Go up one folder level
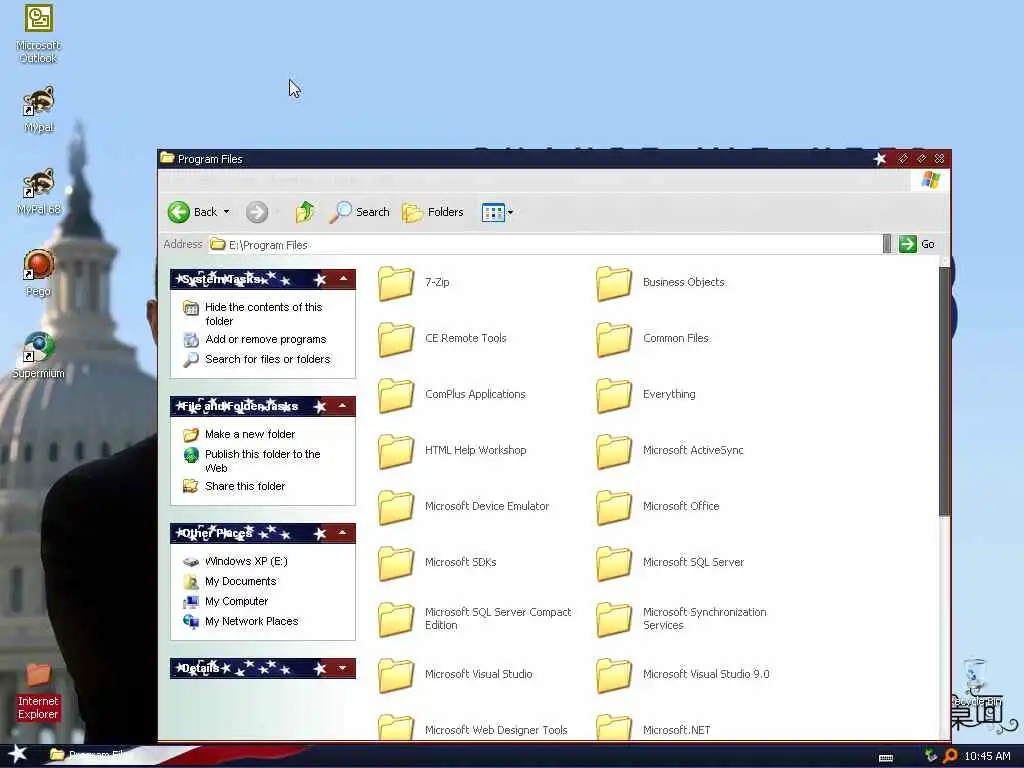 305,212
